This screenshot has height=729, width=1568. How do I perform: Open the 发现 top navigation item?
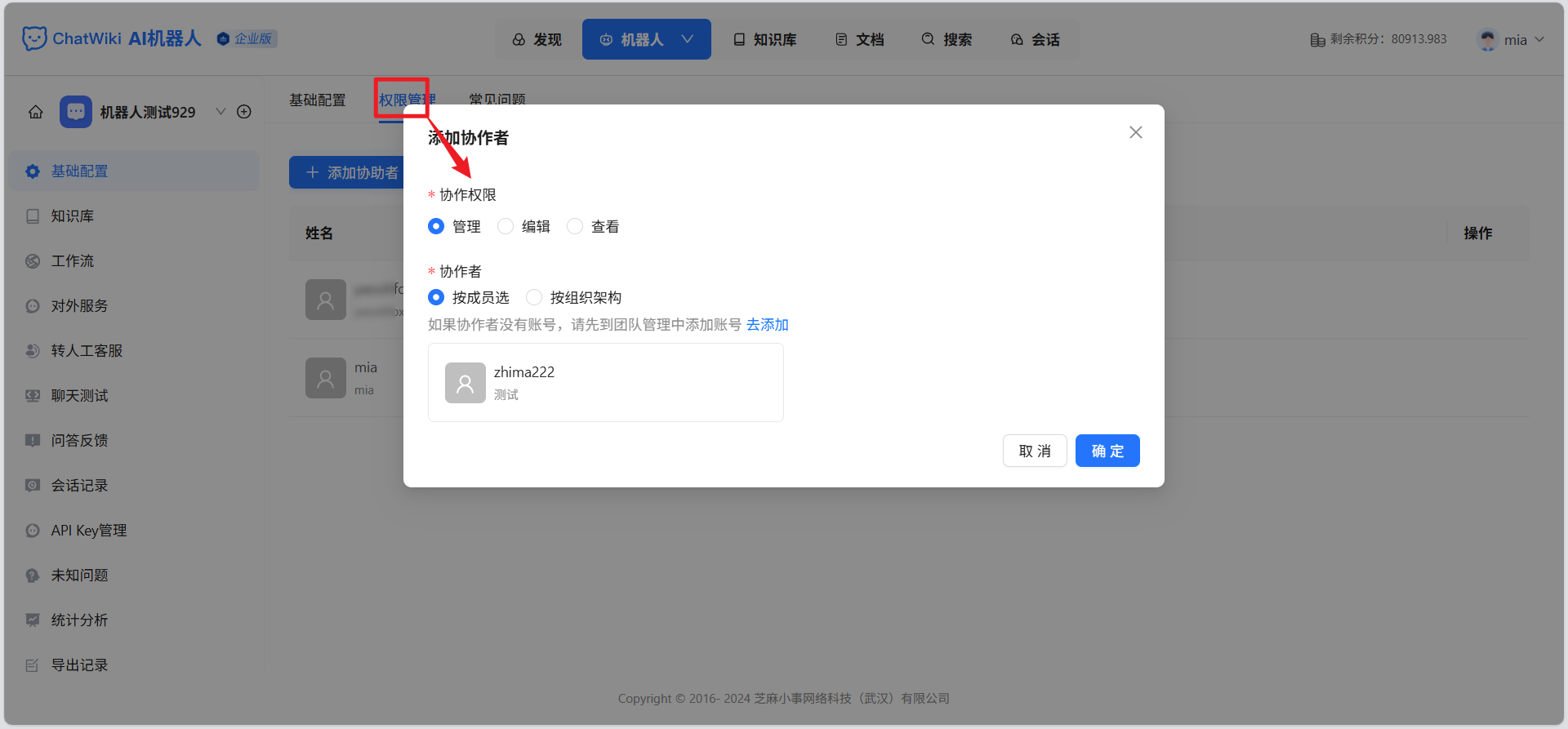[537, 39]
